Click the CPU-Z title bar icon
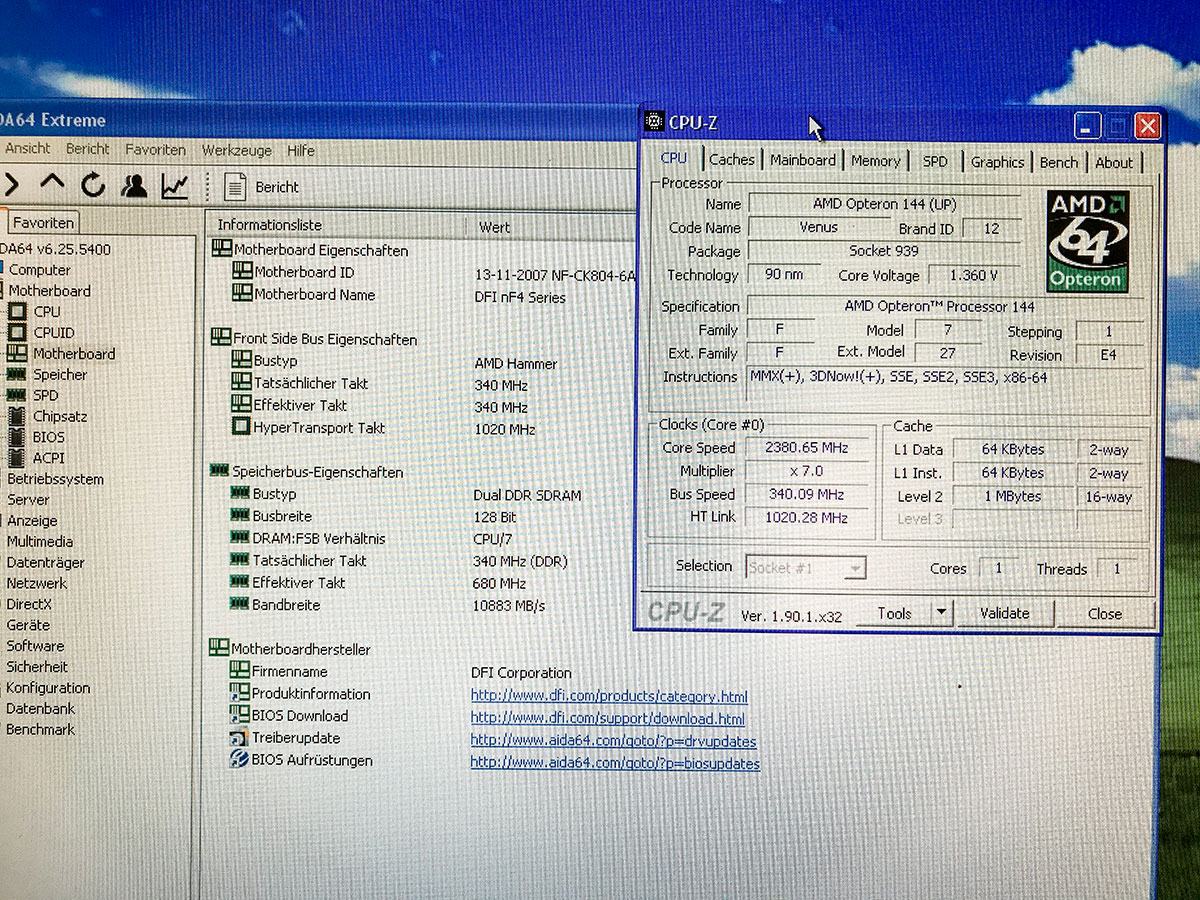Screen dimensions: 1200x900 pyautogui.click(x=654, y=122)
